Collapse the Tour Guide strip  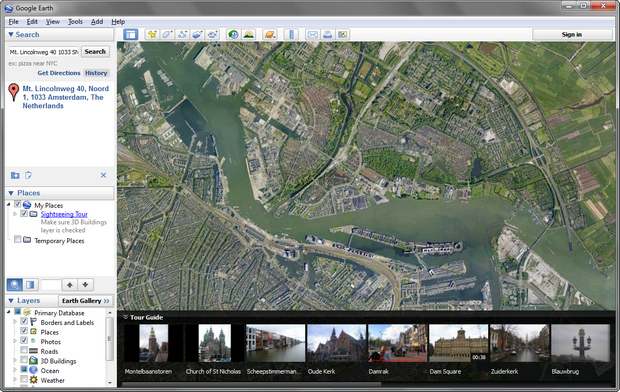click(125, 317)
